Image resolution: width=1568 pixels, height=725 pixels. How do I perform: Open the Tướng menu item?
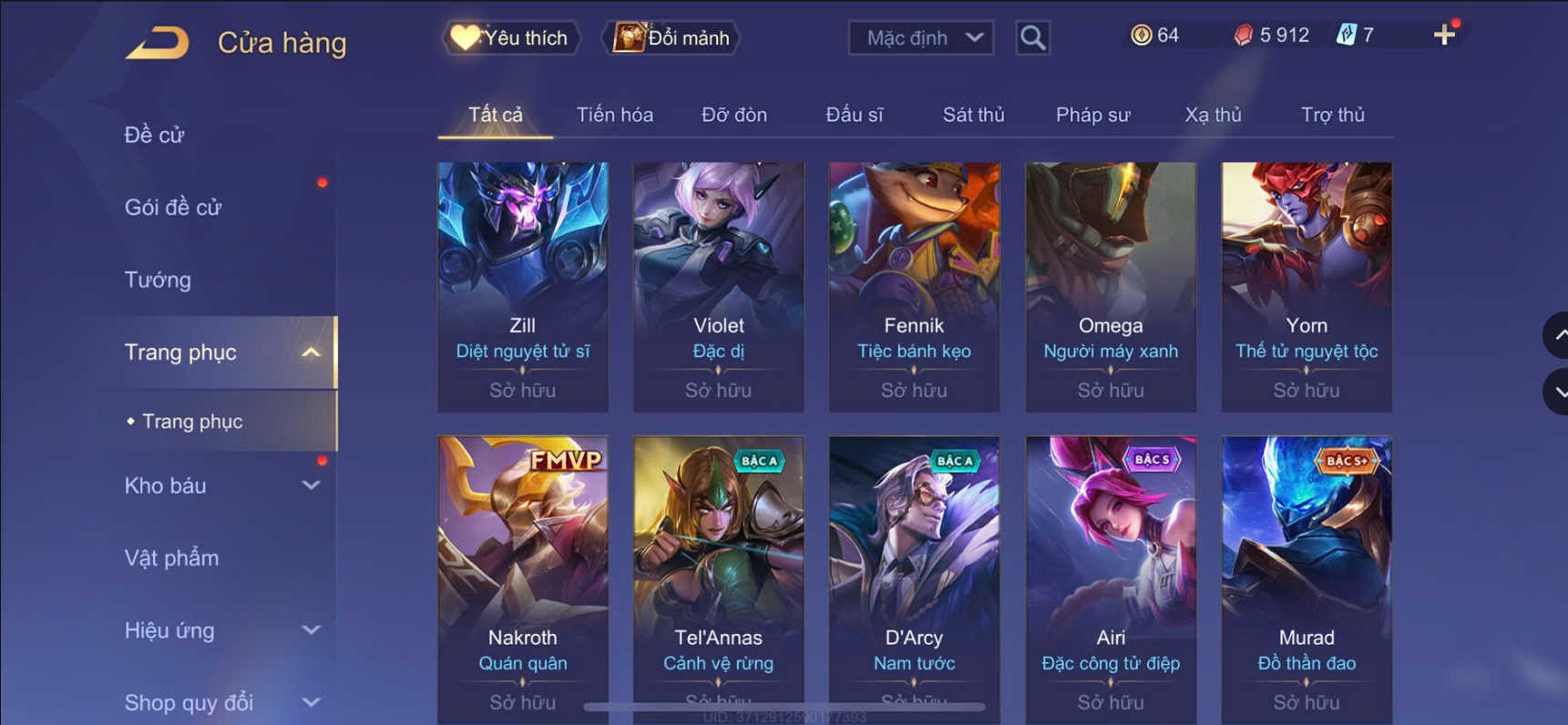(x=158, y=280)
